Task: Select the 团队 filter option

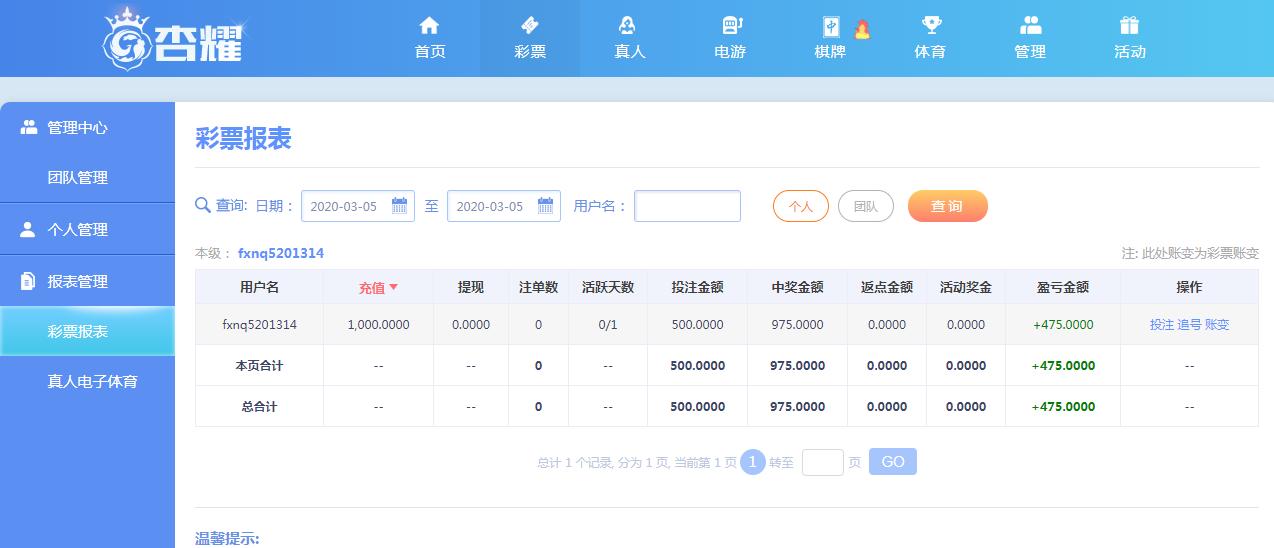Action: pos(866,206)
